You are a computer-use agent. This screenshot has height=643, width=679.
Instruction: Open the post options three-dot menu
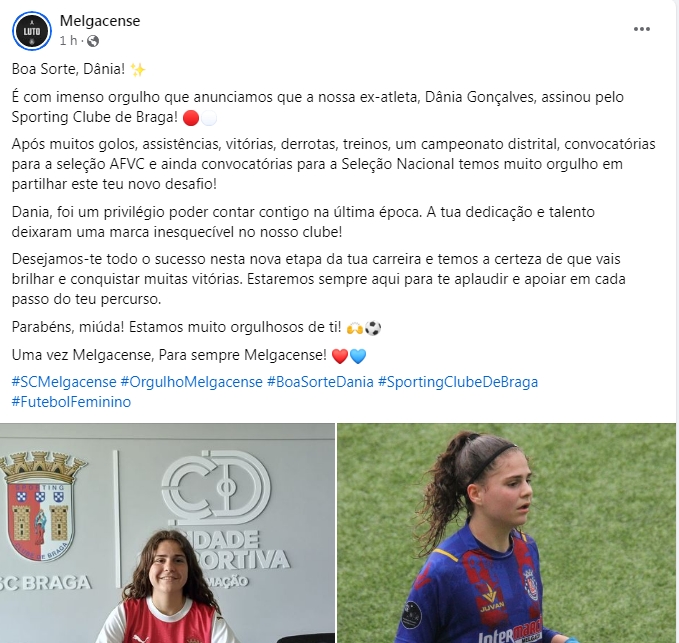click(641, 29)
